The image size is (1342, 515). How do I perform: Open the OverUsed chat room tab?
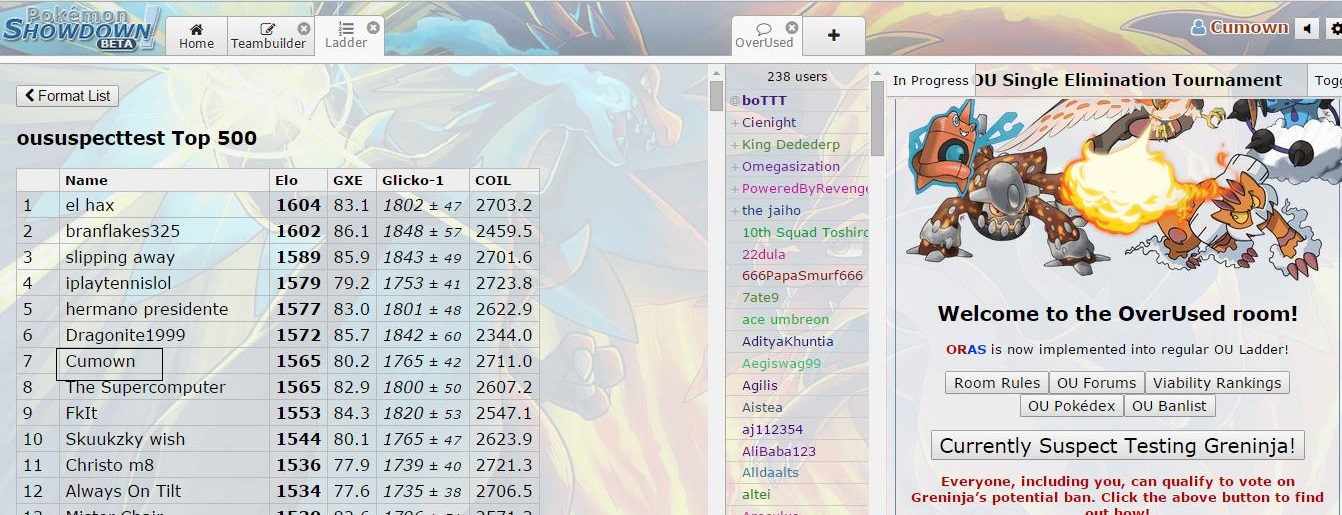[x=764, y=36]
